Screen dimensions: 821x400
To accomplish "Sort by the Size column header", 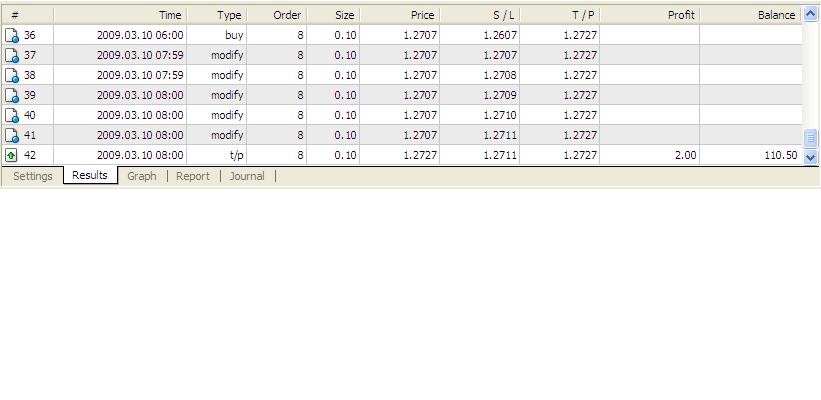I will coord(333,15).
